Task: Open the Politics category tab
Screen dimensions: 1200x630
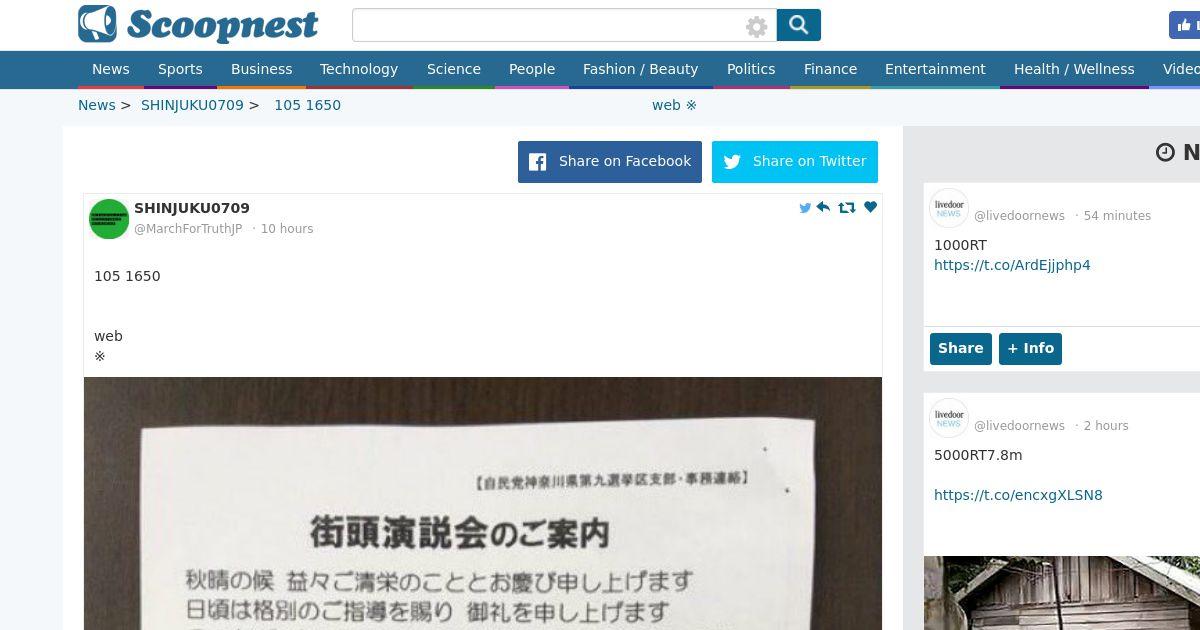Action: click(x=751, y=69)
